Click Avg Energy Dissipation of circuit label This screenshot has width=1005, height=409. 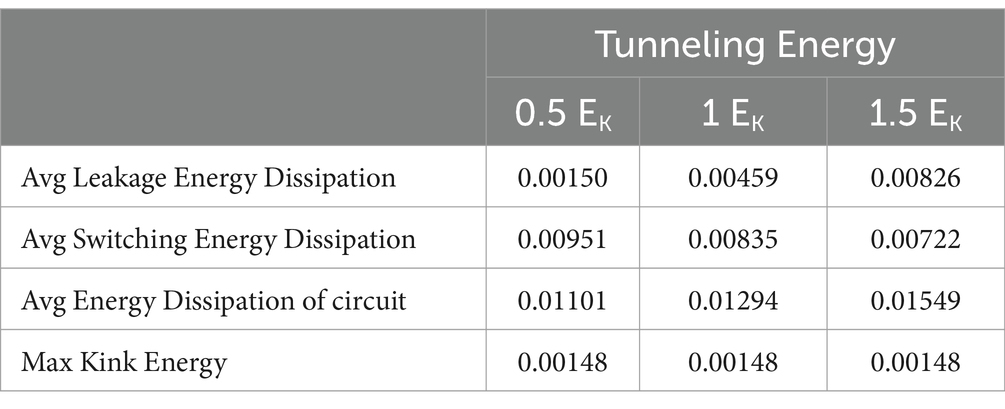213,300
